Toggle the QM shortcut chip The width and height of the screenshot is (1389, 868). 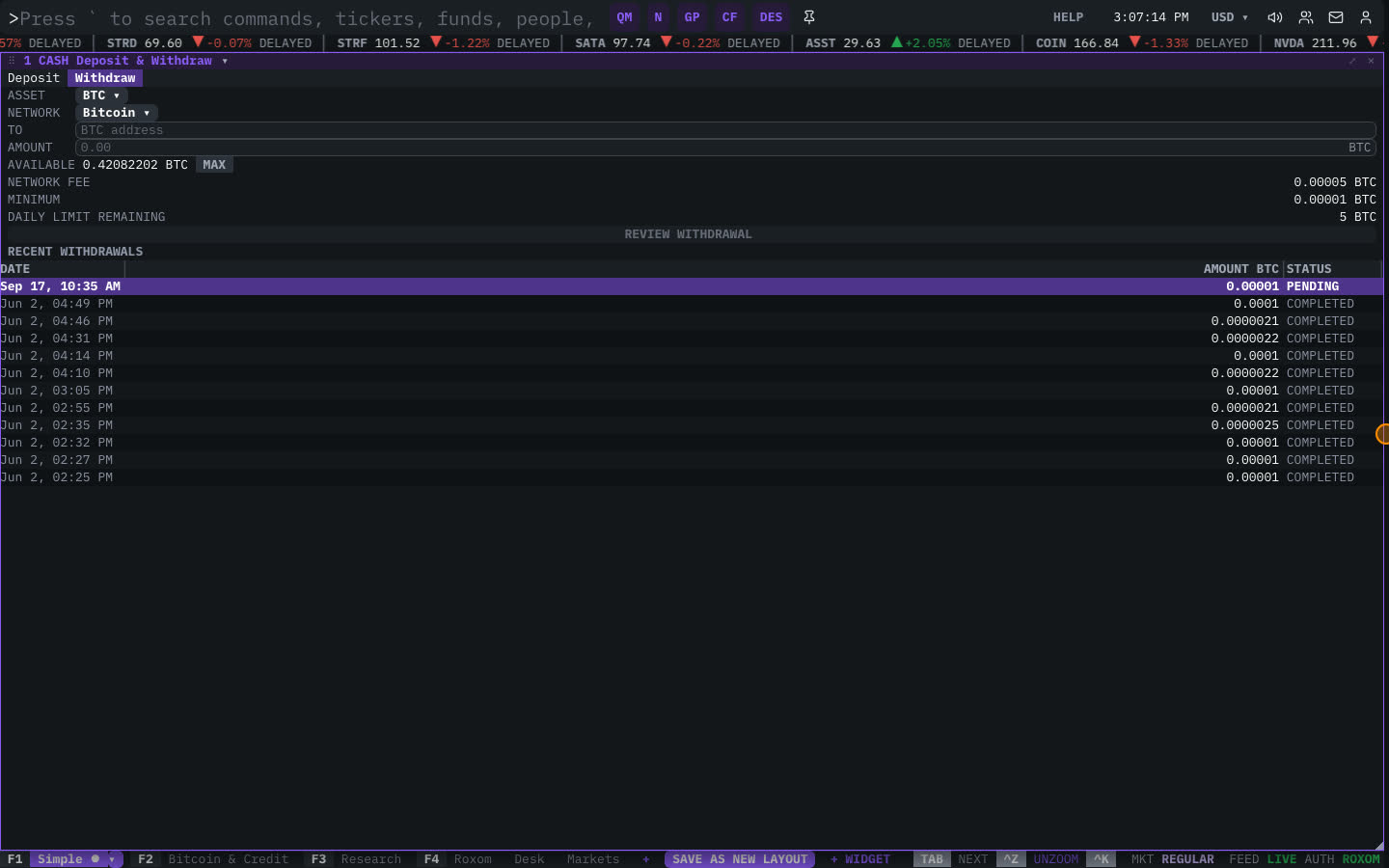[625, 17]
